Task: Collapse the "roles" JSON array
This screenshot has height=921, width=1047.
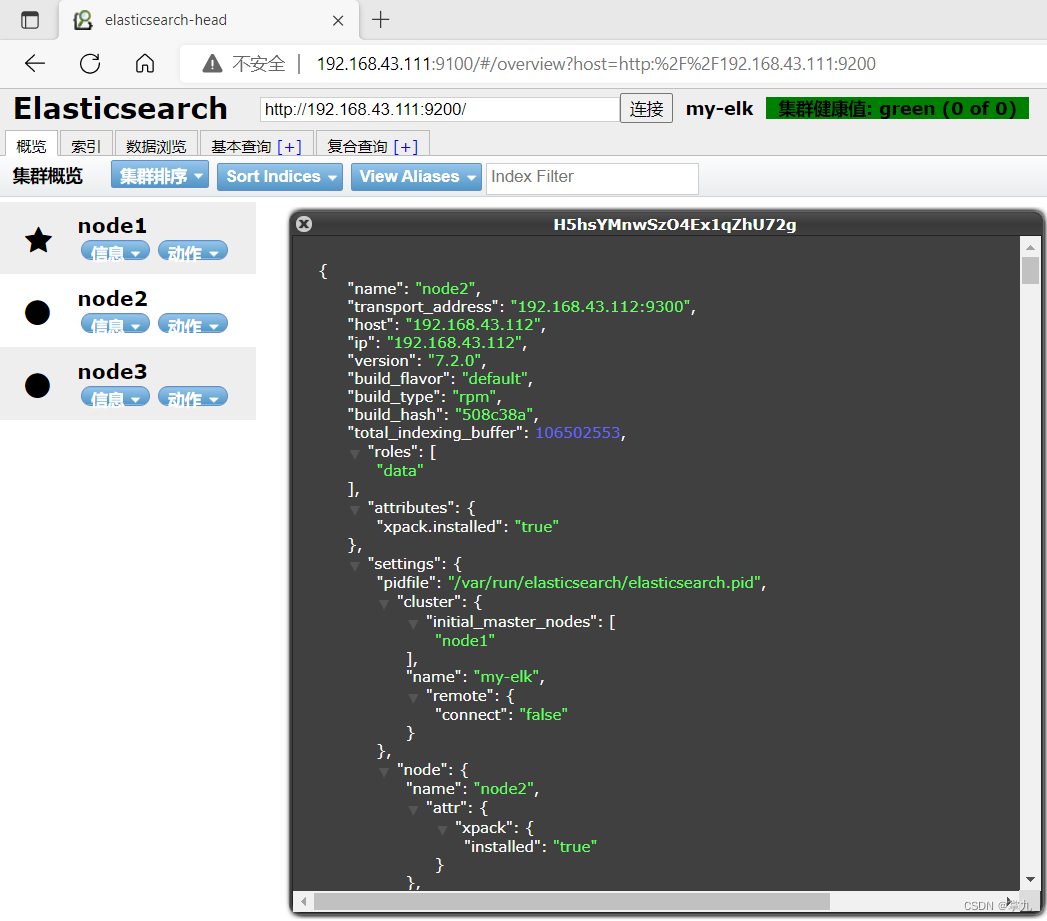Action: click(x=354, y=453)
